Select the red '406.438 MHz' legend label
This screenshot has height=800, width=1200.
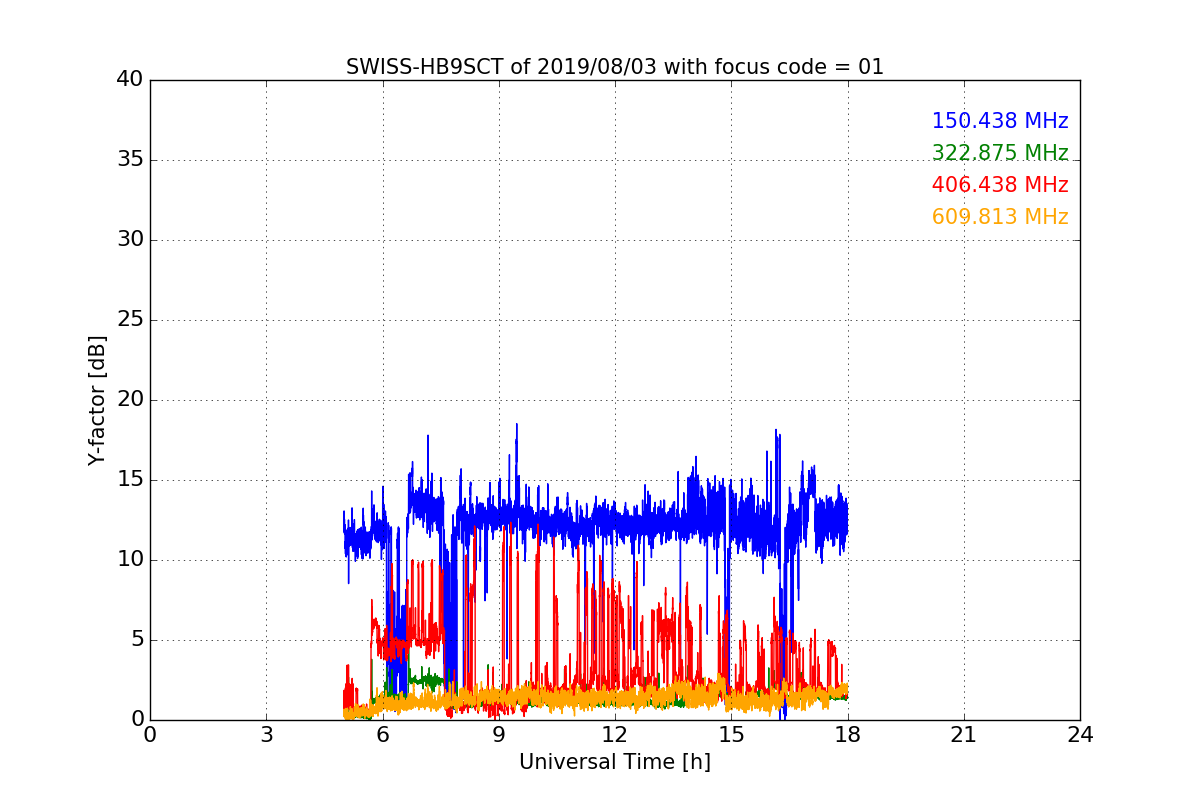coord(1000,185)
